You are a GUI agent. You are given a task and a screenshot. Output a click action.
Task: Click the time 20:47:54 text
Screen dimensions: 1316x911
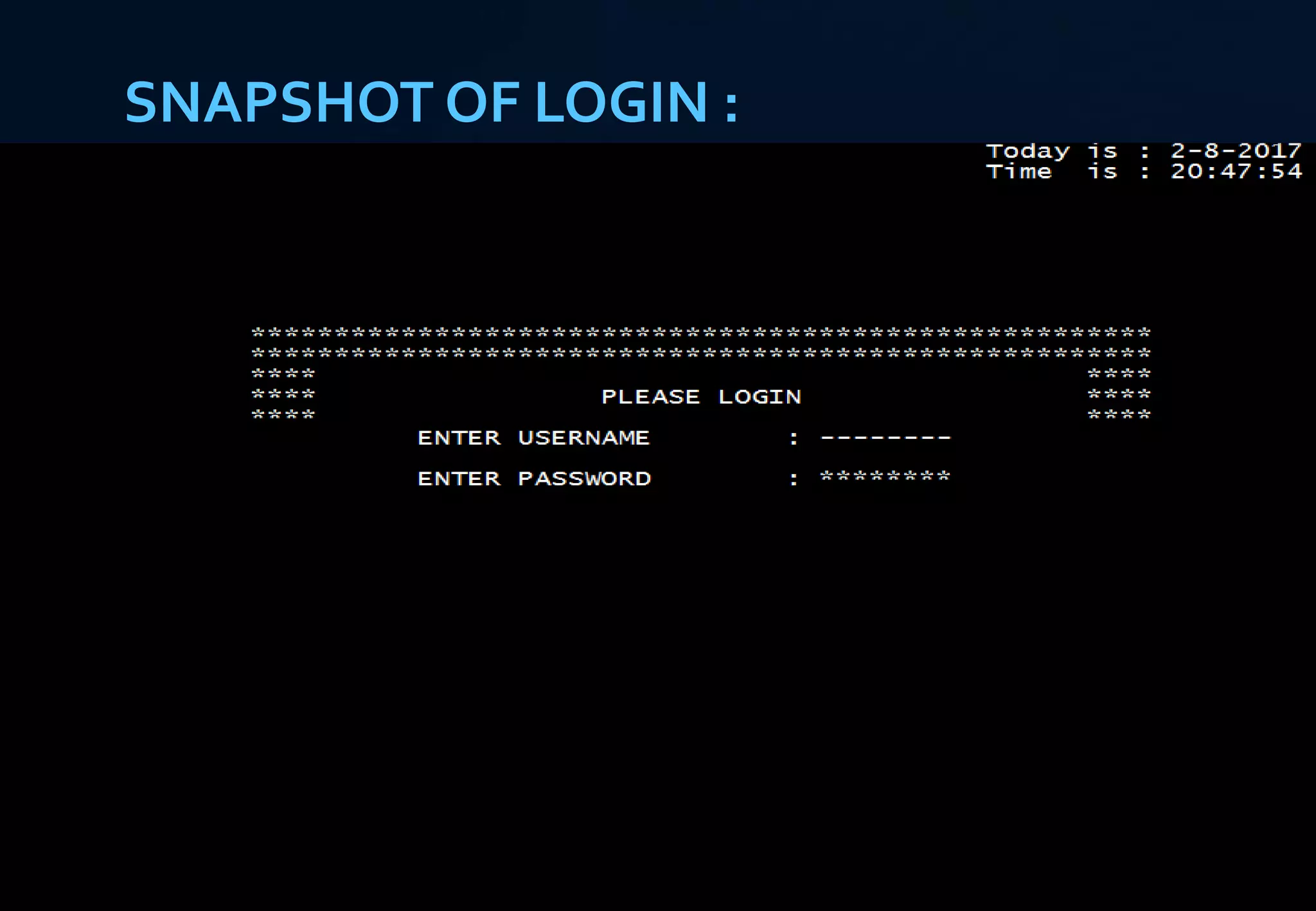click(1236, 172)
